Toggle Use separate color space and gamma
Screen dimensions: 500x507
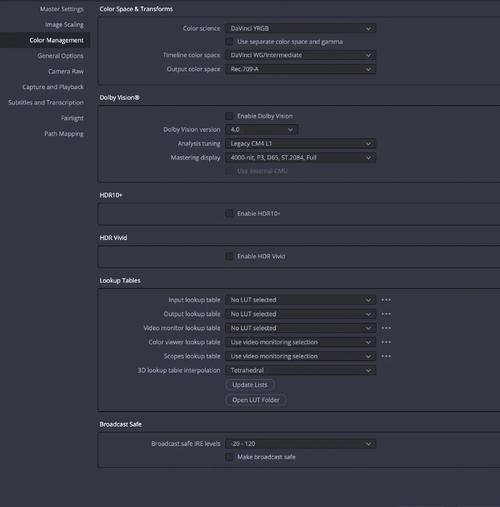pos(229,42)
